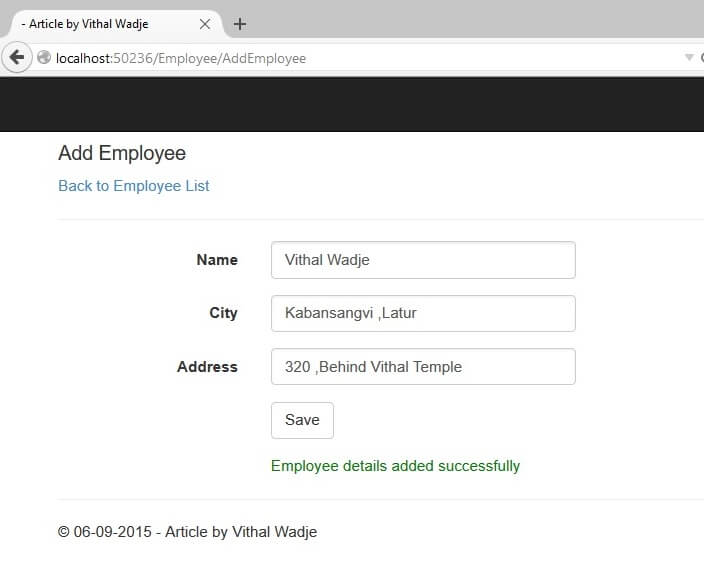This screenshot has width=704, height=571.
Task: Click the Address field label
Action: coord(207,367)
